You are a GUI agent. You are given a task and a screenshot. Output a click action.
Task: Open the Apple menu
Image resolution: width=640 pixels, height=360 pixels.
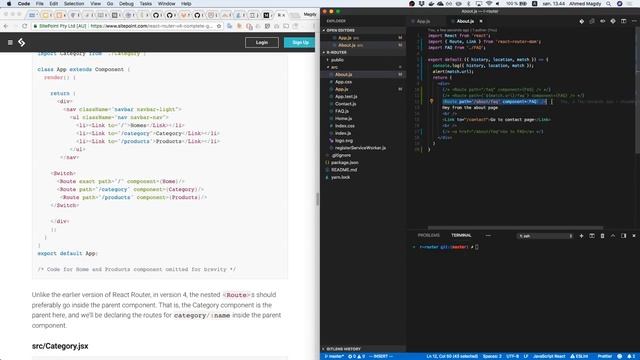[x=9, y=4]
